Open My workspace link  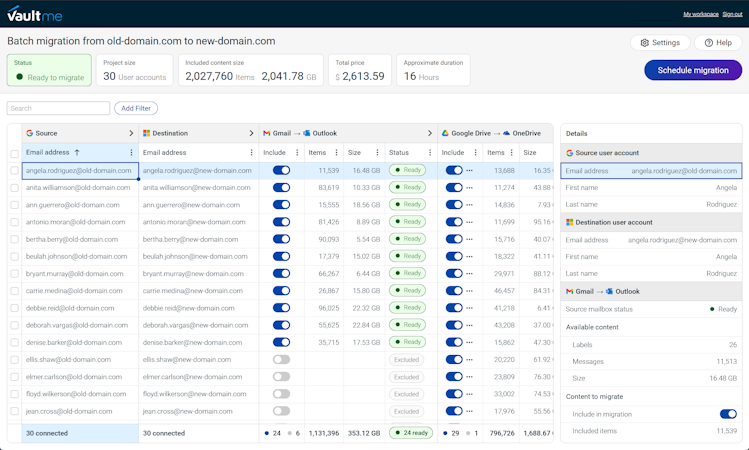[x=701, y=14]
